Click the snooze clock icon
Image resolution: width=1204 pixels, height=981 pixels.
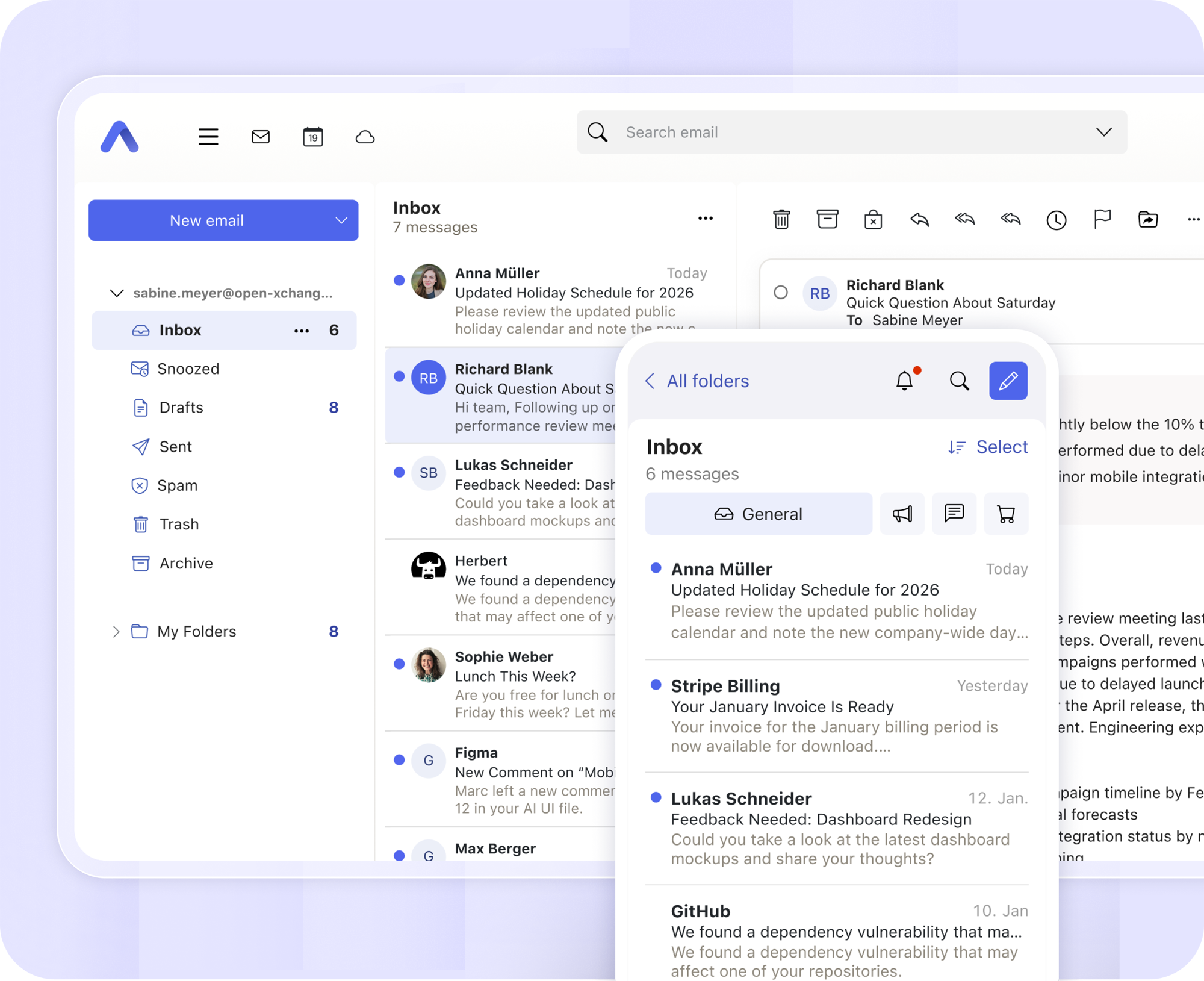[1056, 220]
